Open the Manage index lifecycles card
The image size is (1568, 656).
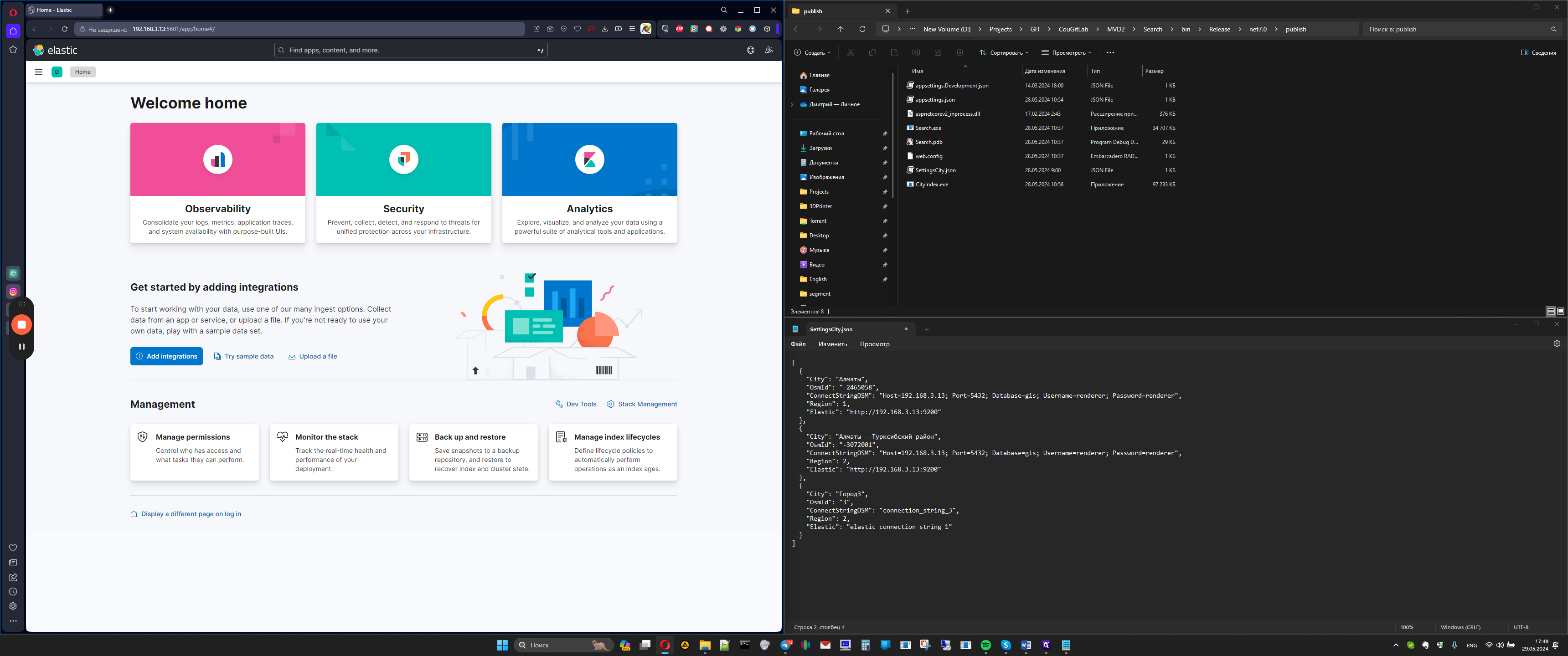pyautogui.click(x=613, y=452)
